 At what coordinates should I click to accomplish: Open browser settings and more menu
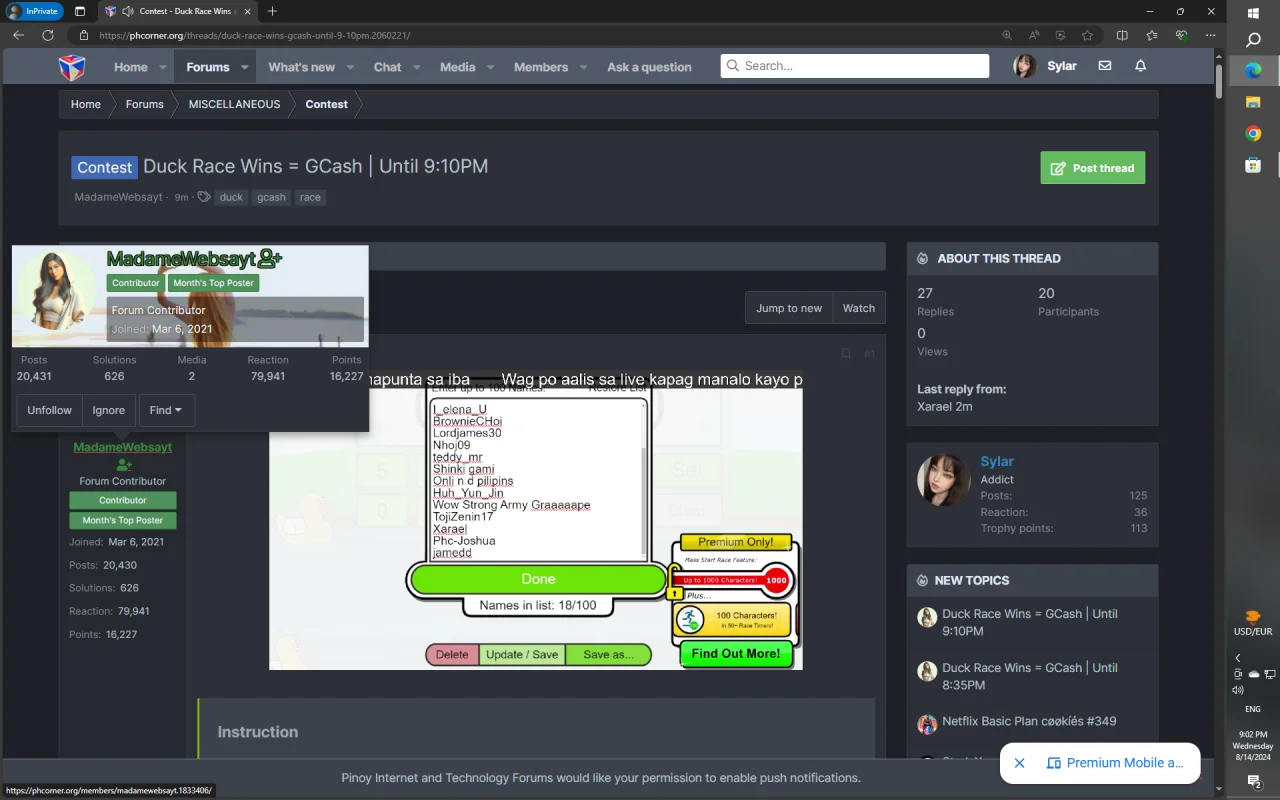tap(1209, 35)
